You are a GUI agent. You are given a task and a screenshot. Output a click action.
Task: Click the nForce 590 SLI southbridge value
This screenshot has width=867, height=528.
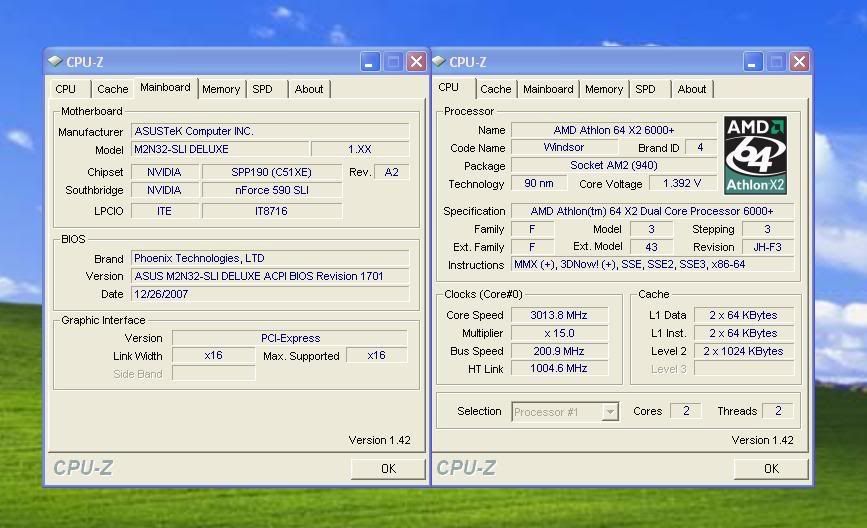[x=271, y=190]
